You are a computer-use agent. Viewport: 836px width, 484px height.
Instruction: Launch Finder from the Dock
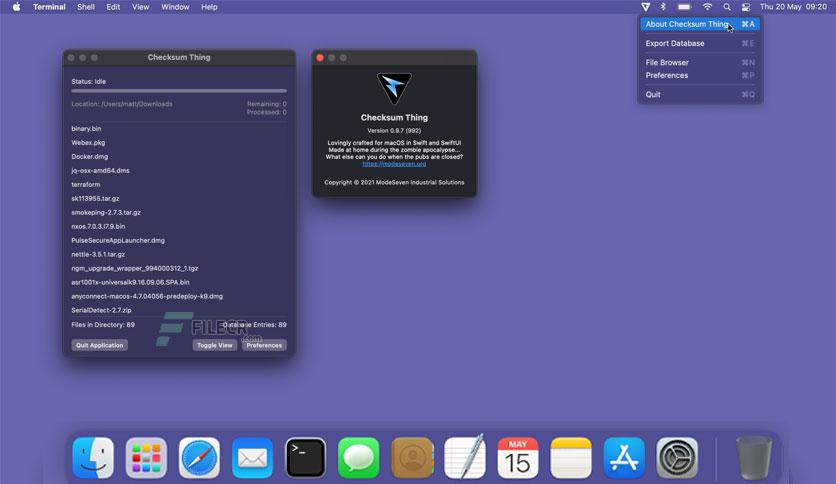coord(93,457)
